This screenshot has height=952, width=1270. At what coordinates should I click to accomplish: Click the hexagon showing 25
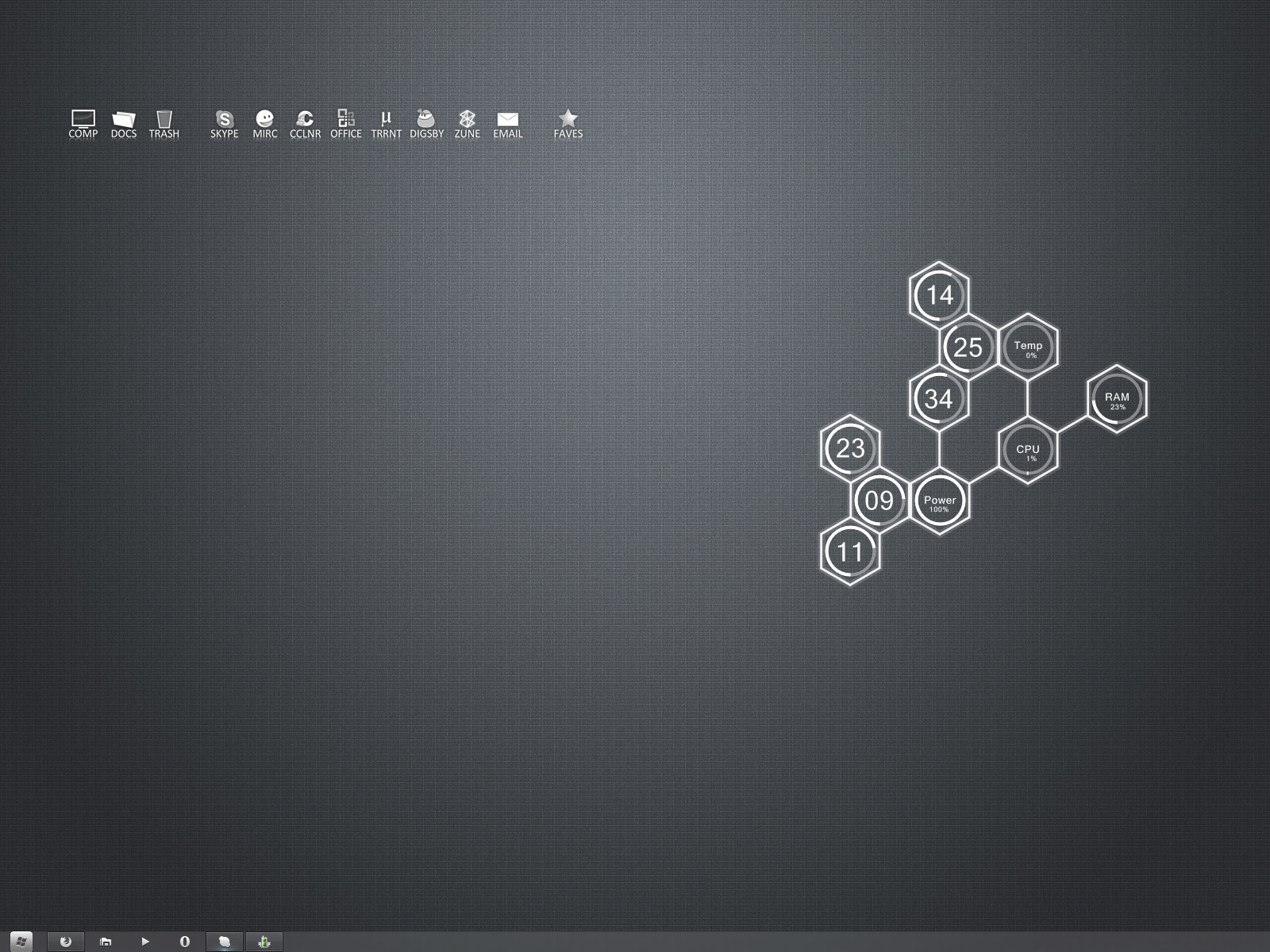(x=968, y=347)
